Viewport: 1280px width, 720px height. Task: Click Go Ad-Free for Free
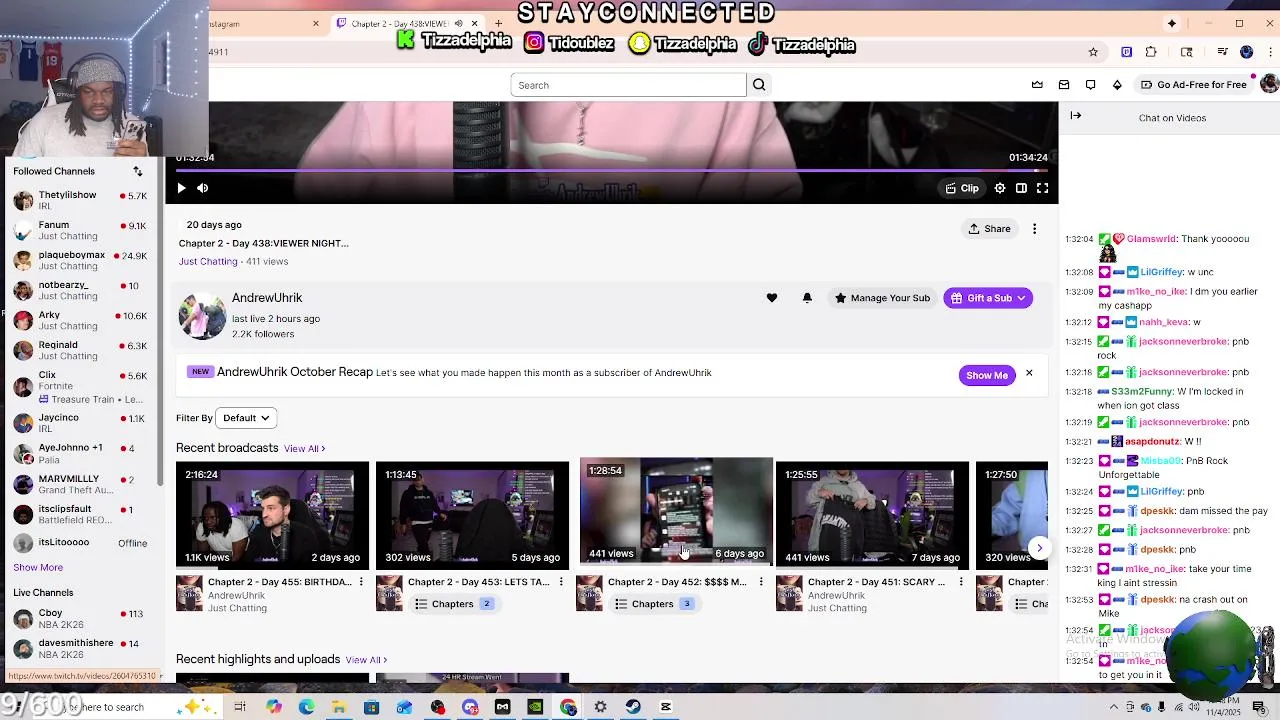(x=1194, y=85)
